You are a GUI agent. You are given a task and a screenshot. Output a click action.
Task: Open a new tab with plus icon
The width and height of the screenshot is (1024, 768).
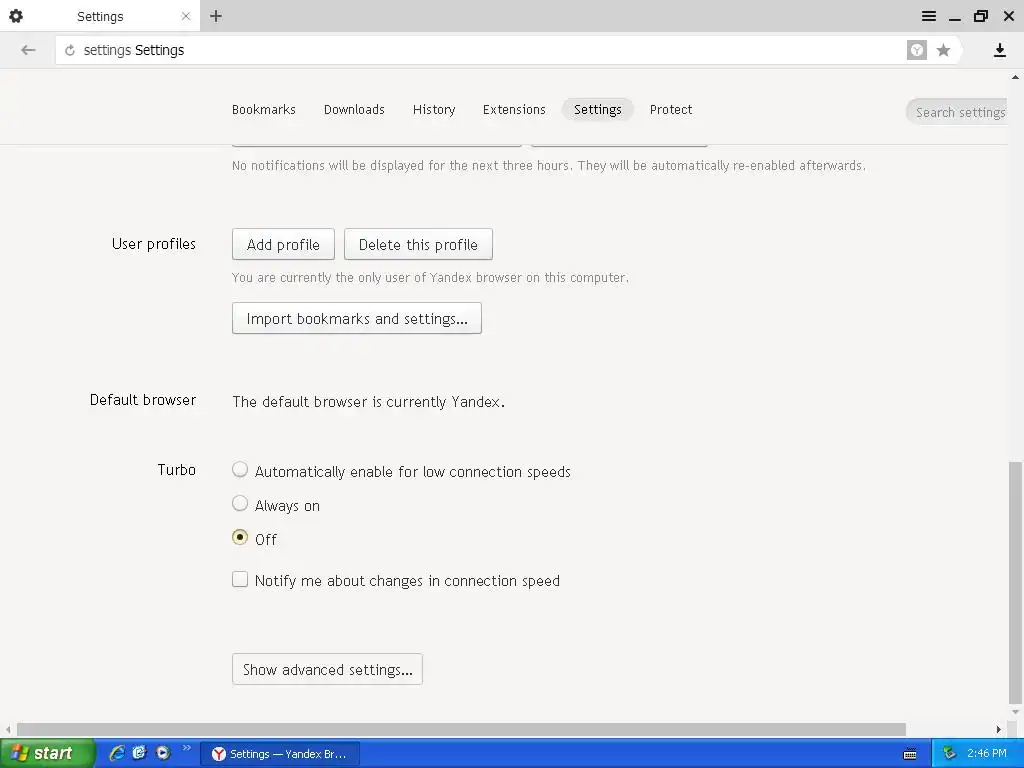point(216,16)
